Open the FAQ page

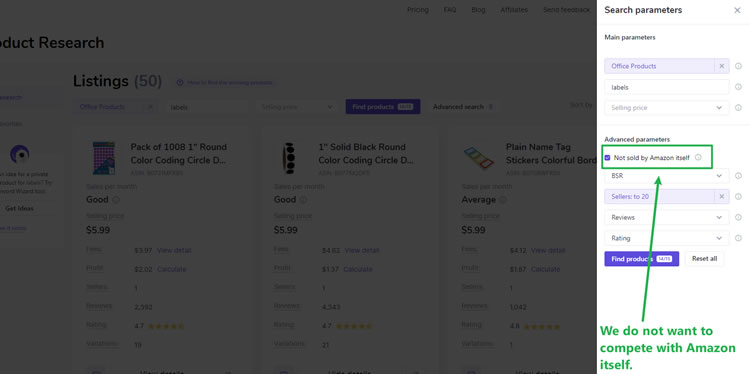pos(450,10)
